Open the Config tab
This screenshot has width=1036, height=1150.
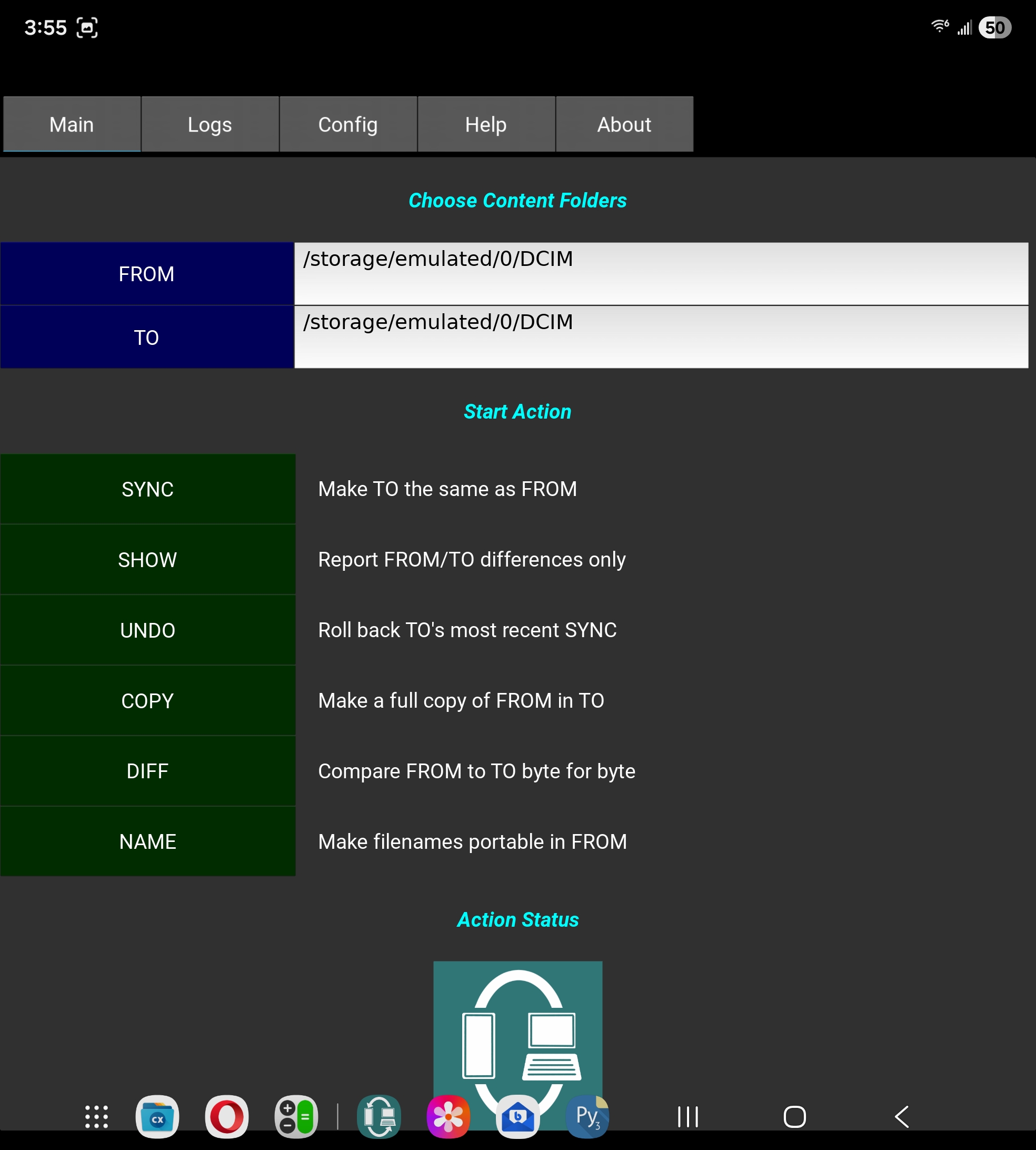pyautogui.click(x=348, y=124)
